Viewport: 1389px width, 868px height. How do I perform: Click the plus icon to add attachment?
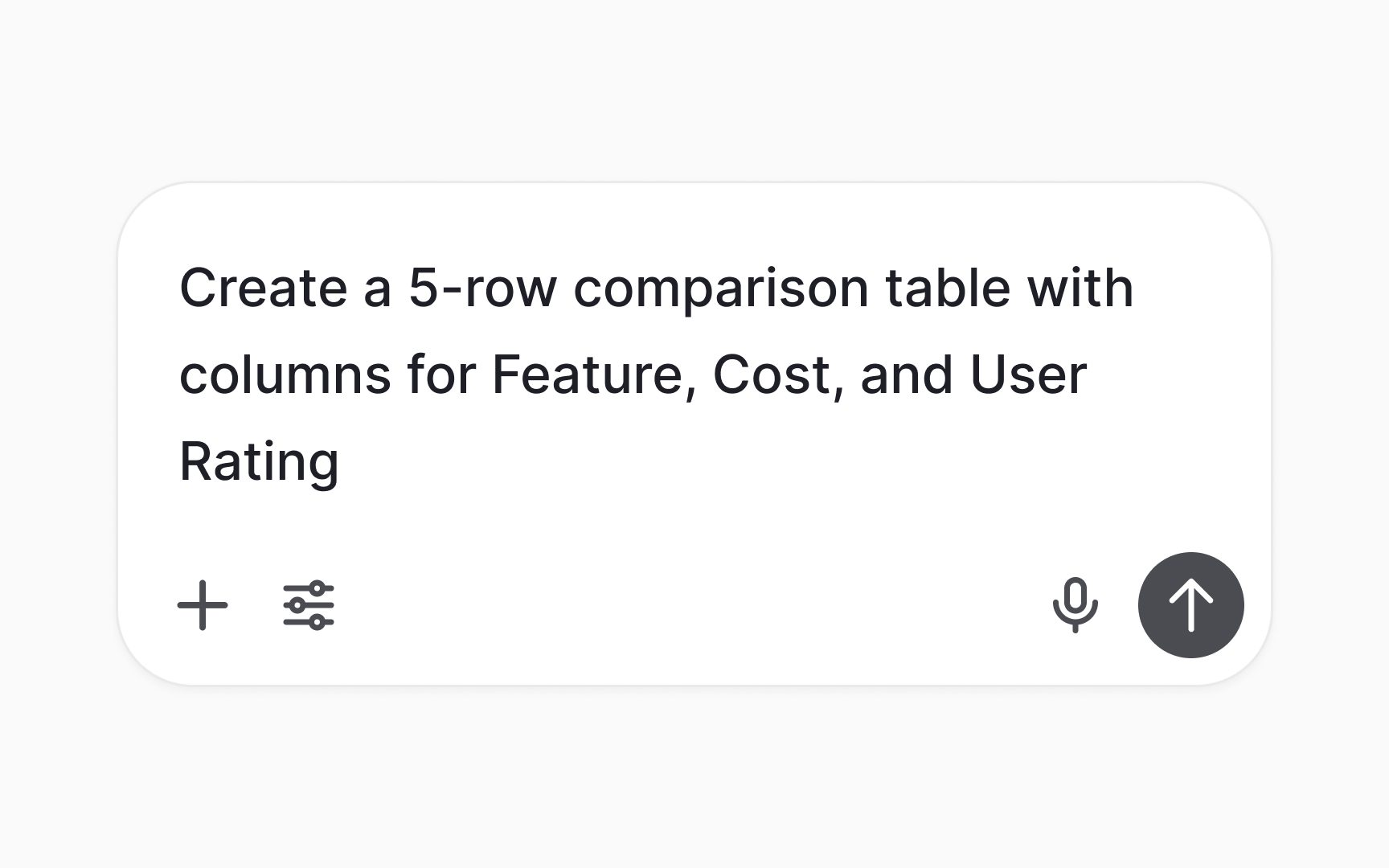pyautogui.click(x=203, y=605)
